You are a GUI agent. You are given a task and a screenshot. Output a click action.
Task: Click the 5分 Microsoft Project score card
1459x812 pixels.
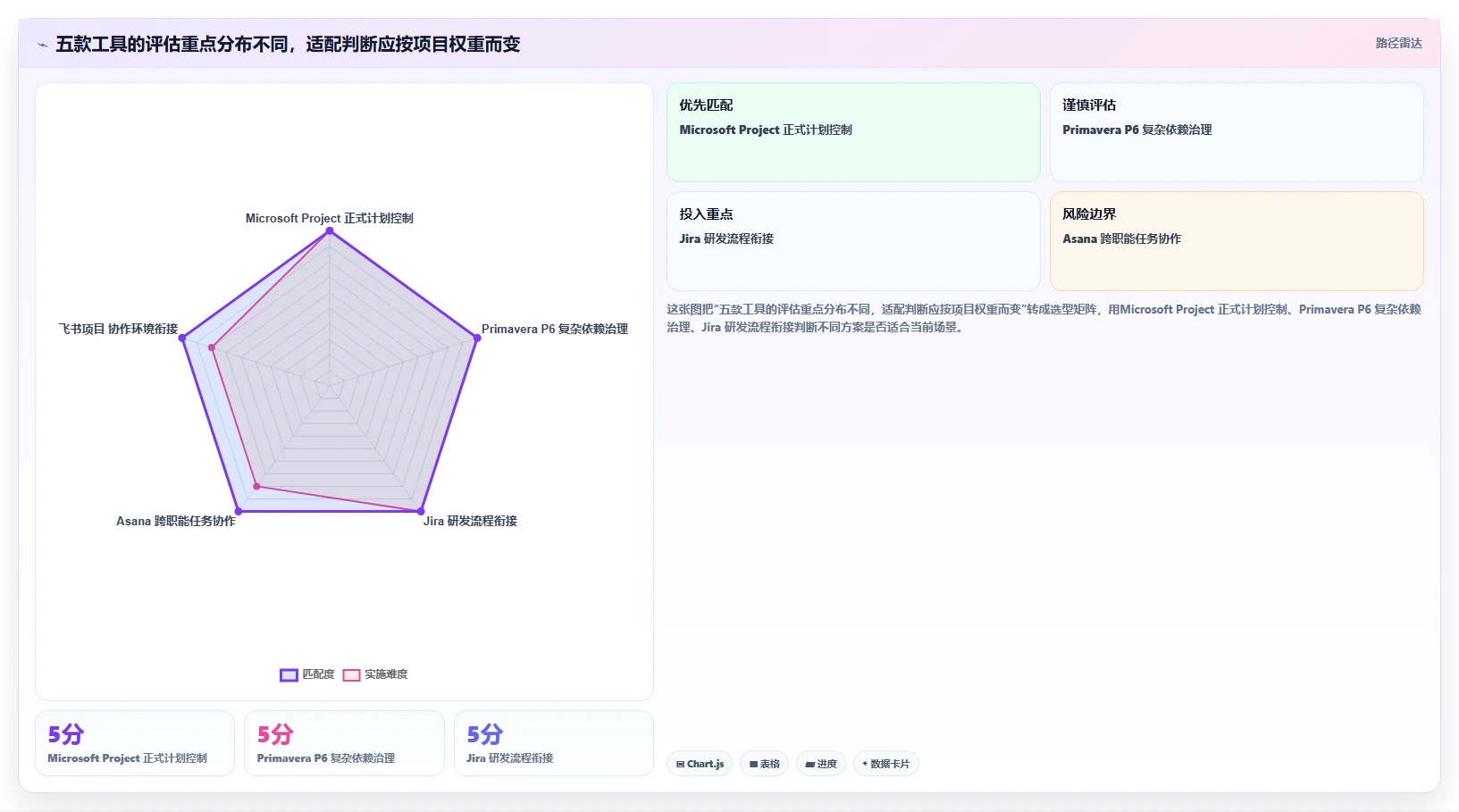pos(135,743)
